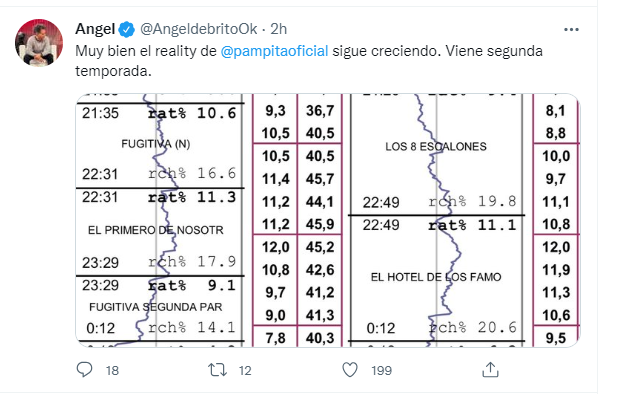This screenshot has height=394, width=619.
Task: Click the tweet text about segunda temporada
Action: [x=309, y=61]
